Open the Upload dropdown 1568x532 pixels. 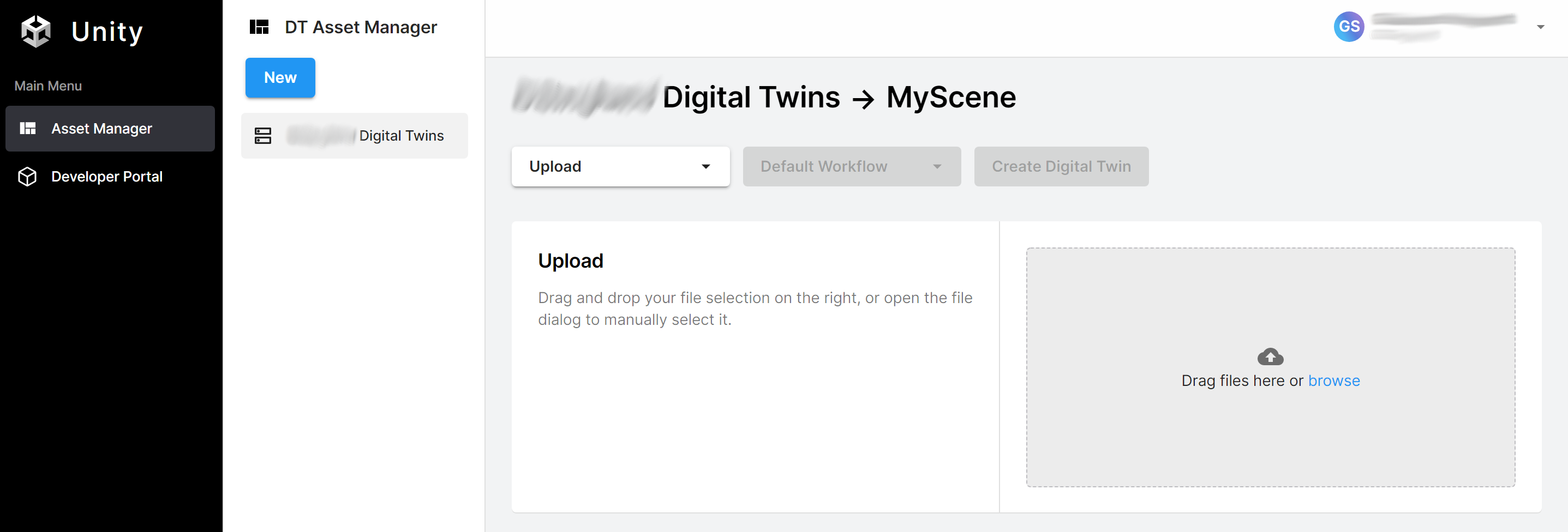pos(620,166)
